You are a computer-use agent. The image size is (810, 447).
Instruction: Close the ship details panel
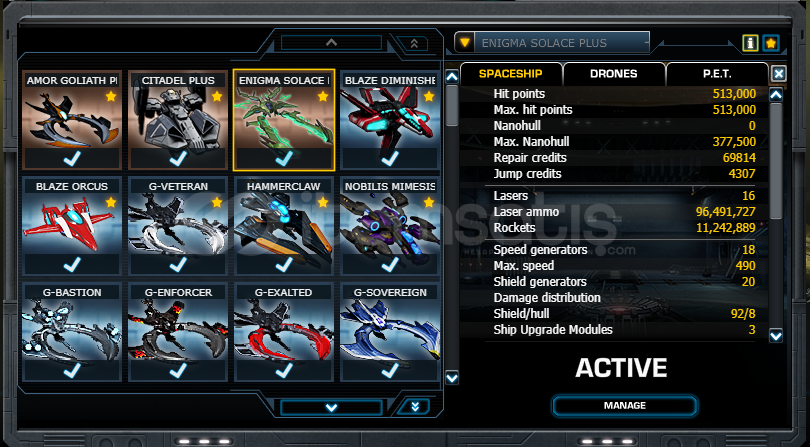(778, 73)
